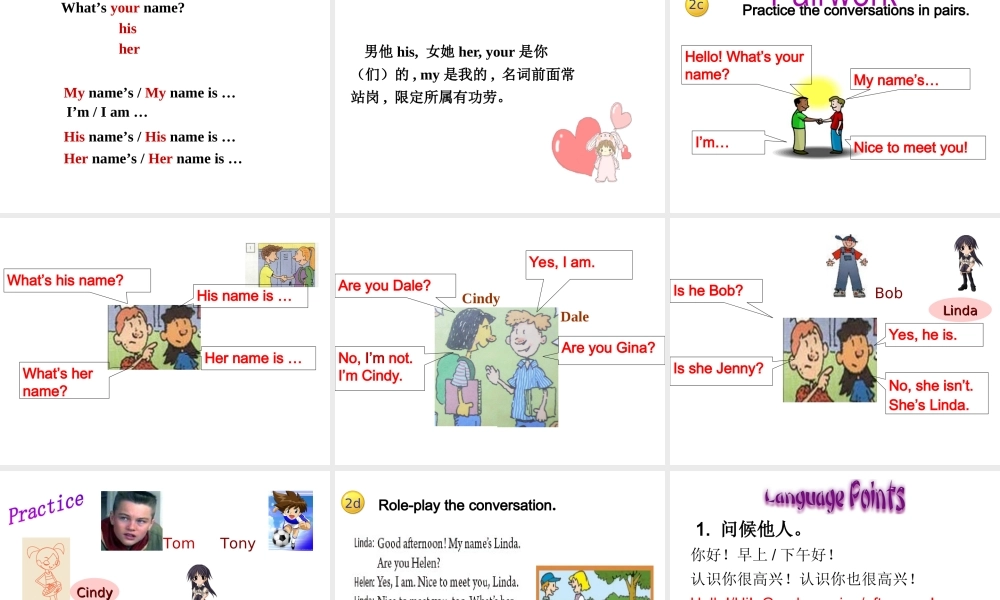Click the 2d yellow circle badge
The image size is (1000, 600).
[353, 503]
